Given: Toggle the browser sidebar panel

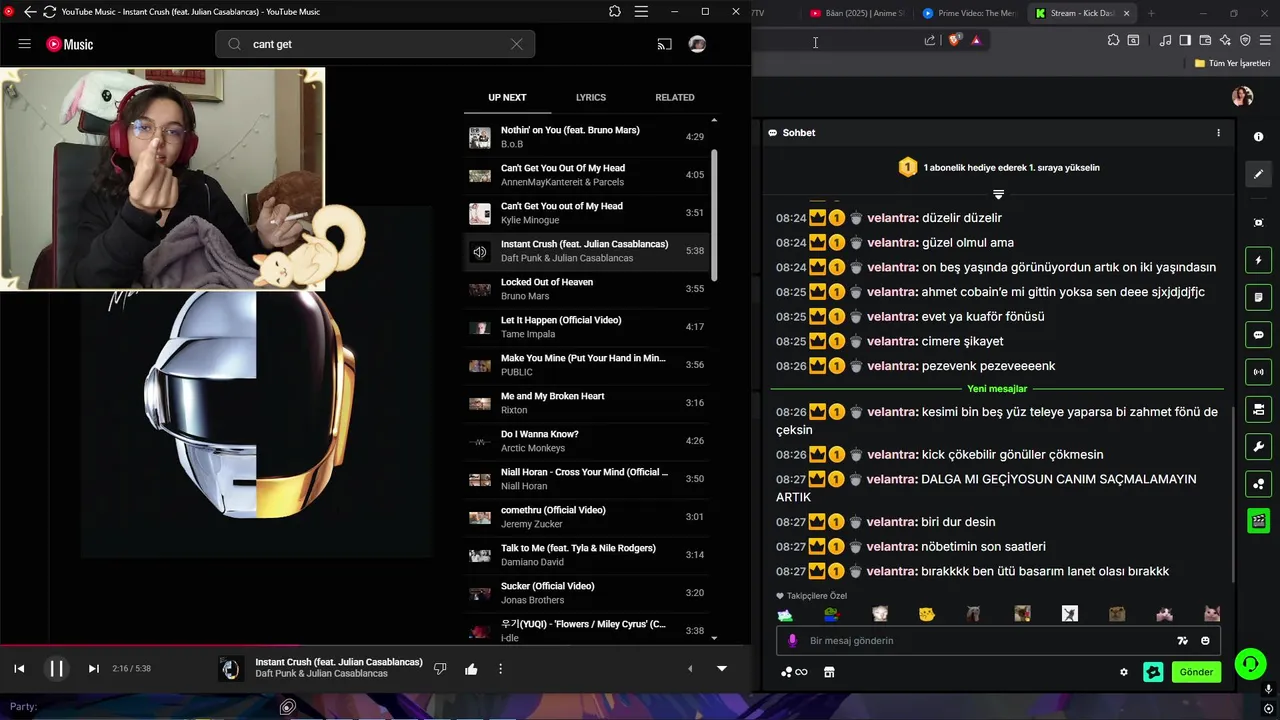Looking at the screenshot, I should point(1185,40).
